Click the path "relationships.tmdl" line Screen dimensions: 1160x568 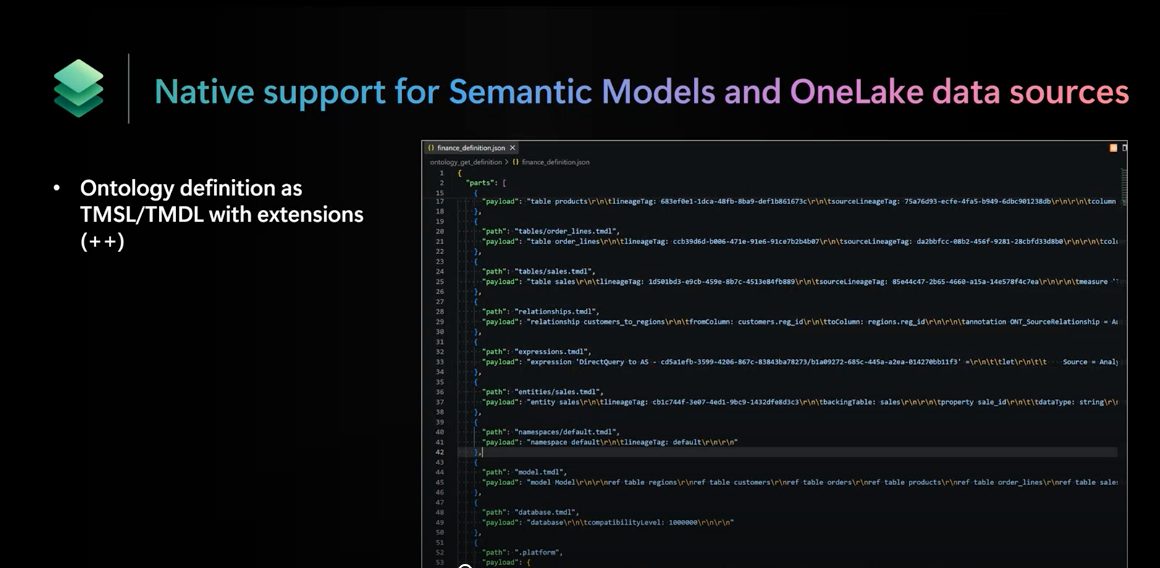(x=541, y=311)
